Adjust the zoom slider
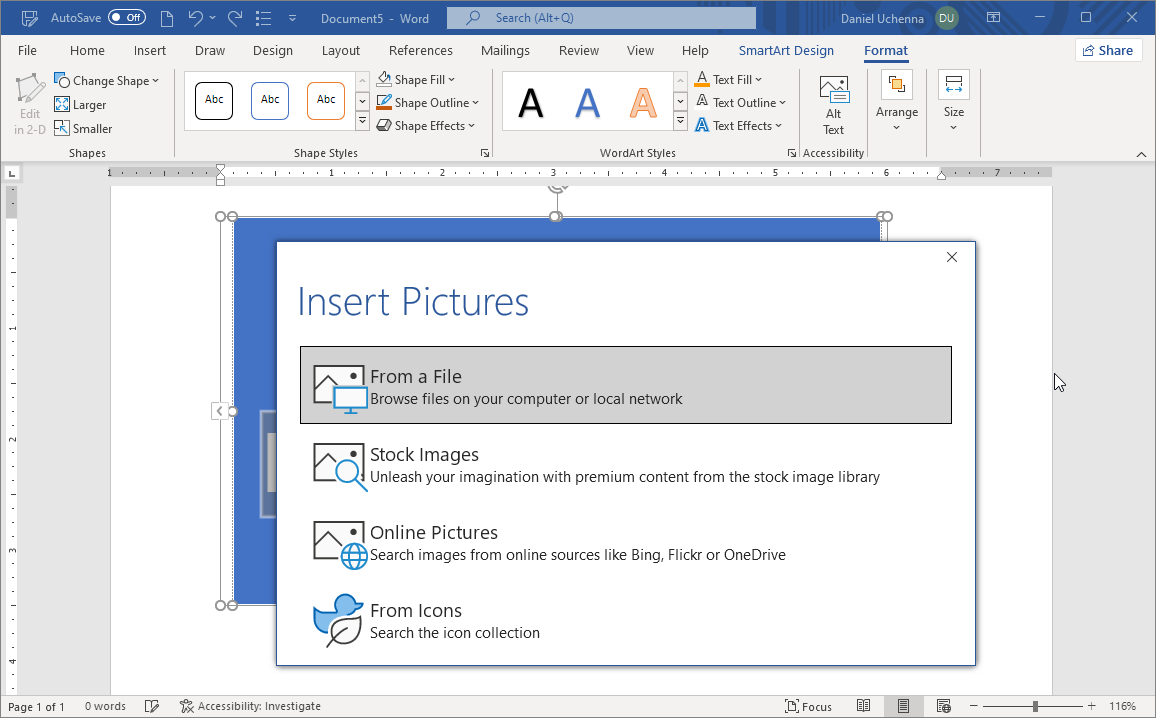1156x718 pixels. (x=1036, y=706)
